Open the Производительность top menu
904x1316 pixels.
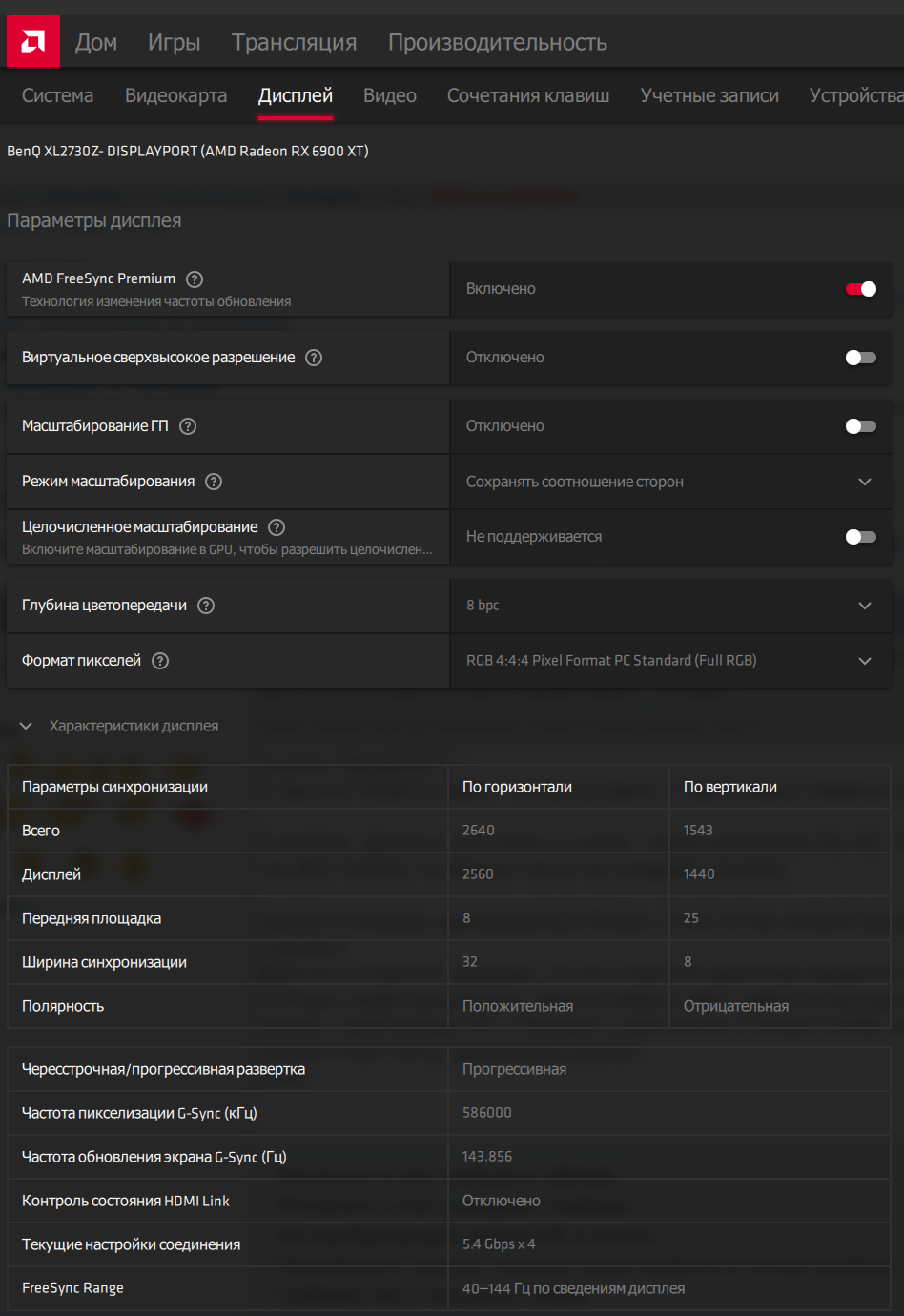coord(497,42)
